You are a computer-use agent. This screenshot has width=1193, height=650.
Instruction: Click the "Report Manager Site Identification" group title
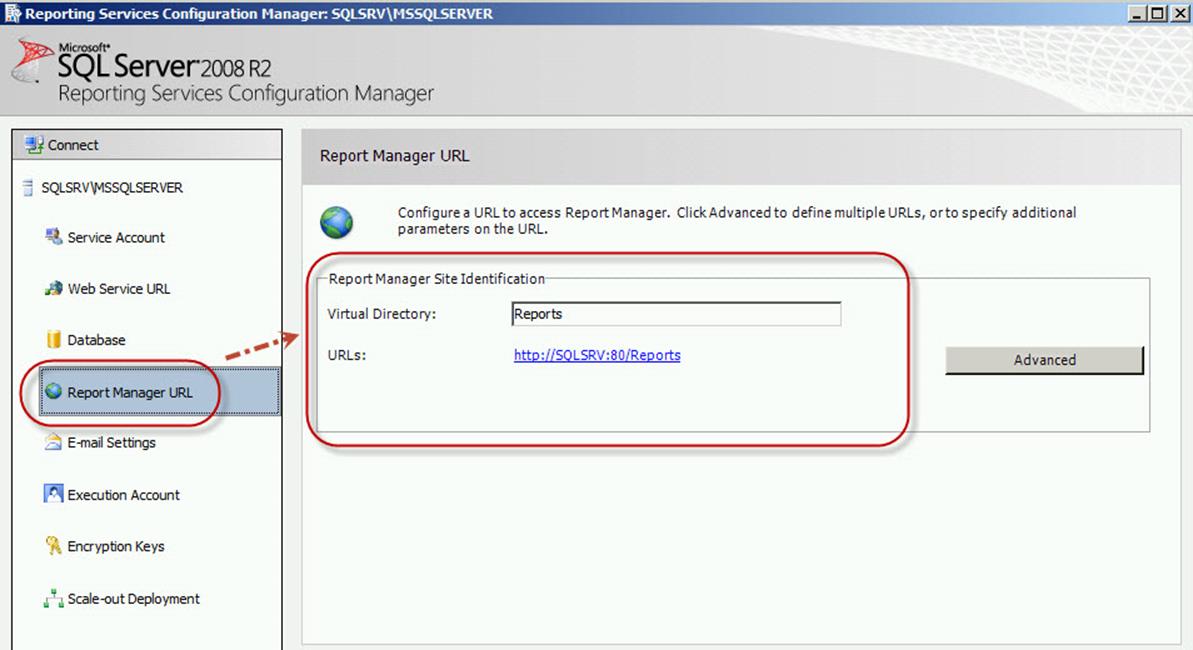click(437, 279)
